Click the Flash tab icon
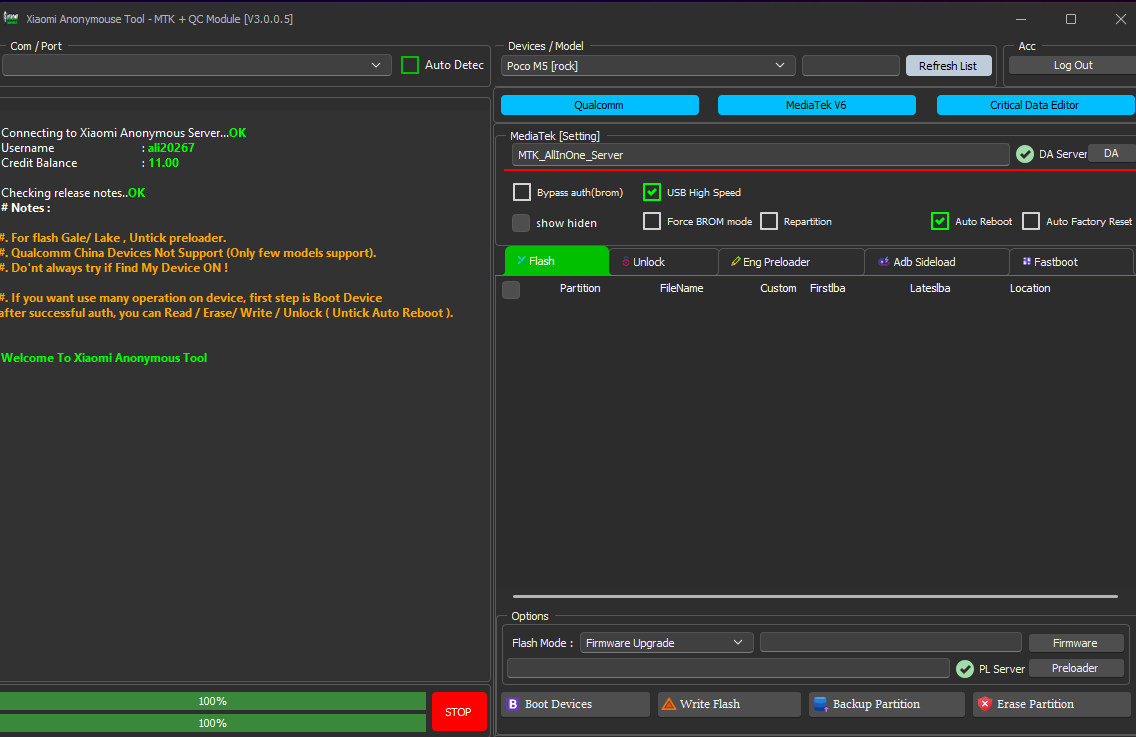 point(522,261)
